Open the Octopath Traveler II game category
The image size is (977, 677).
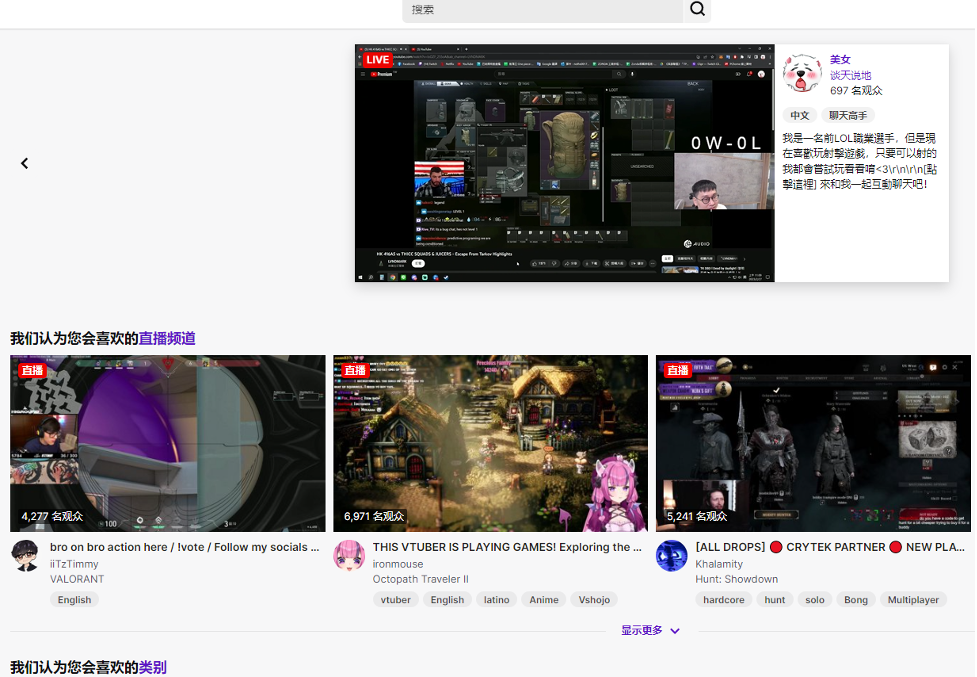[x=421, y=579]
